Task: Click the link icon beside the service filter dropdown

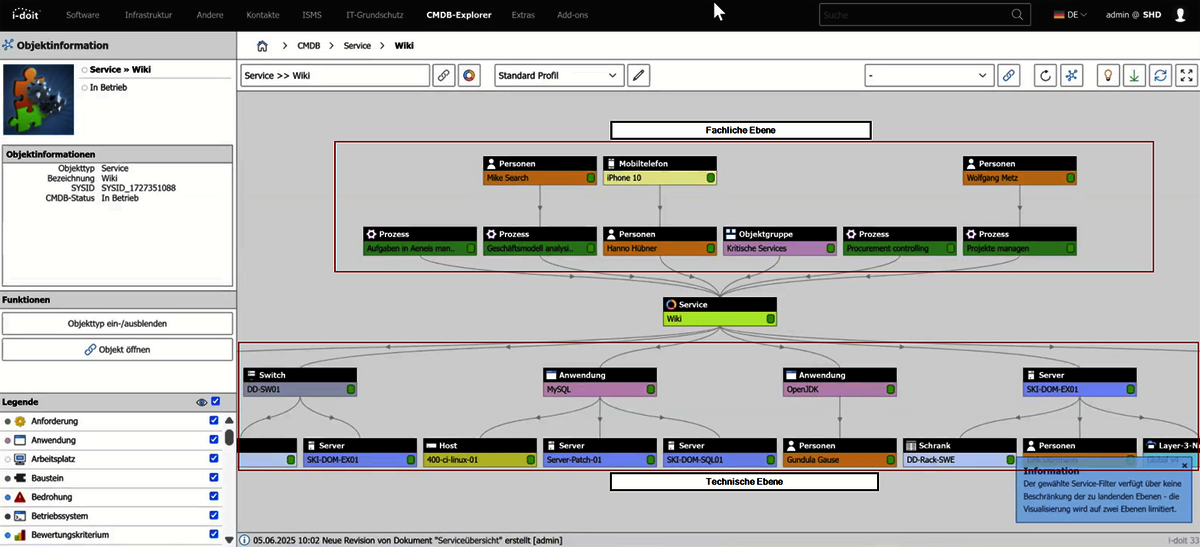Action: click(1009, 76)
